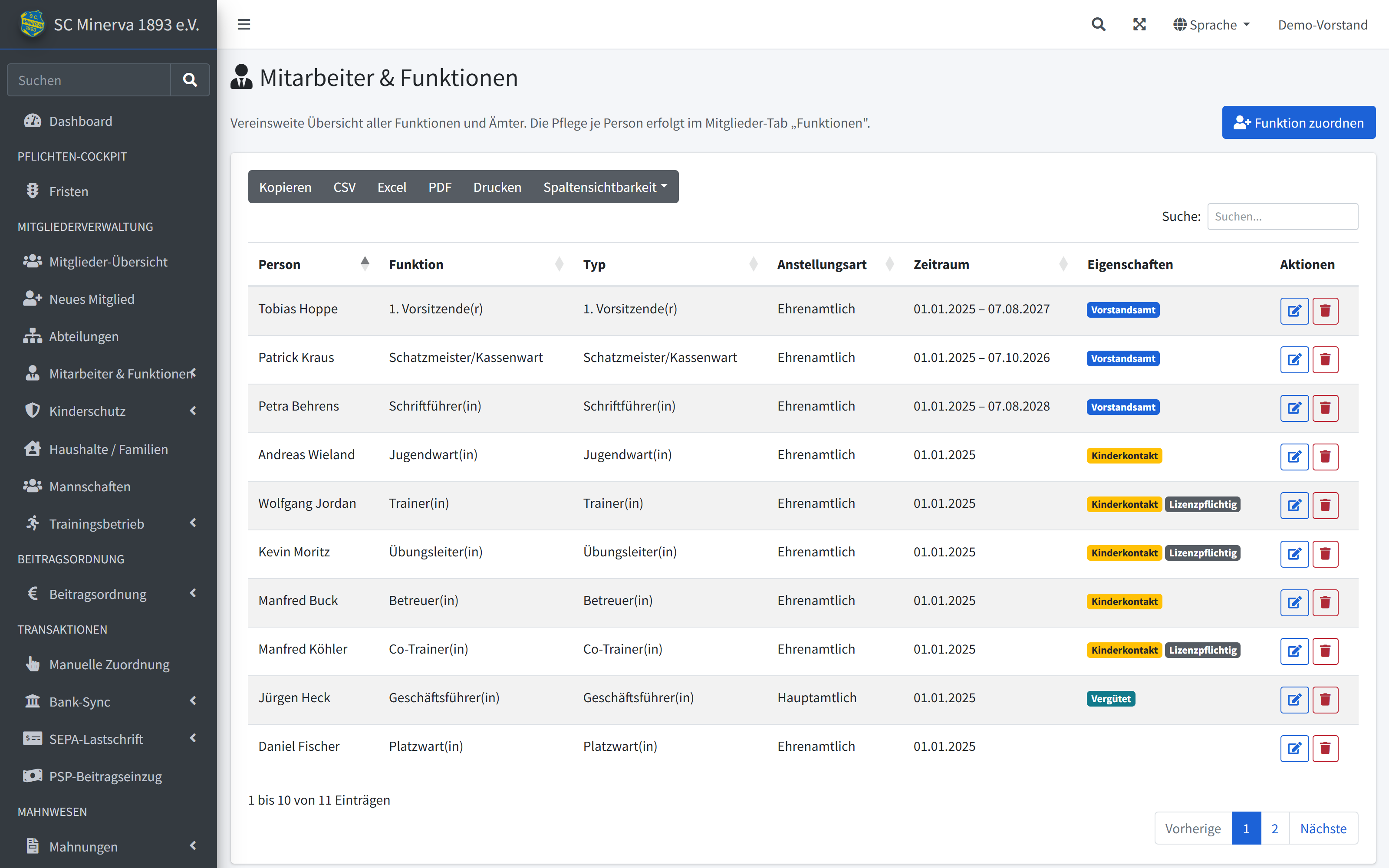Select Neues Mitglied in the sidebar
This screenshot has width=1389, height=868.
click(109, 299)
